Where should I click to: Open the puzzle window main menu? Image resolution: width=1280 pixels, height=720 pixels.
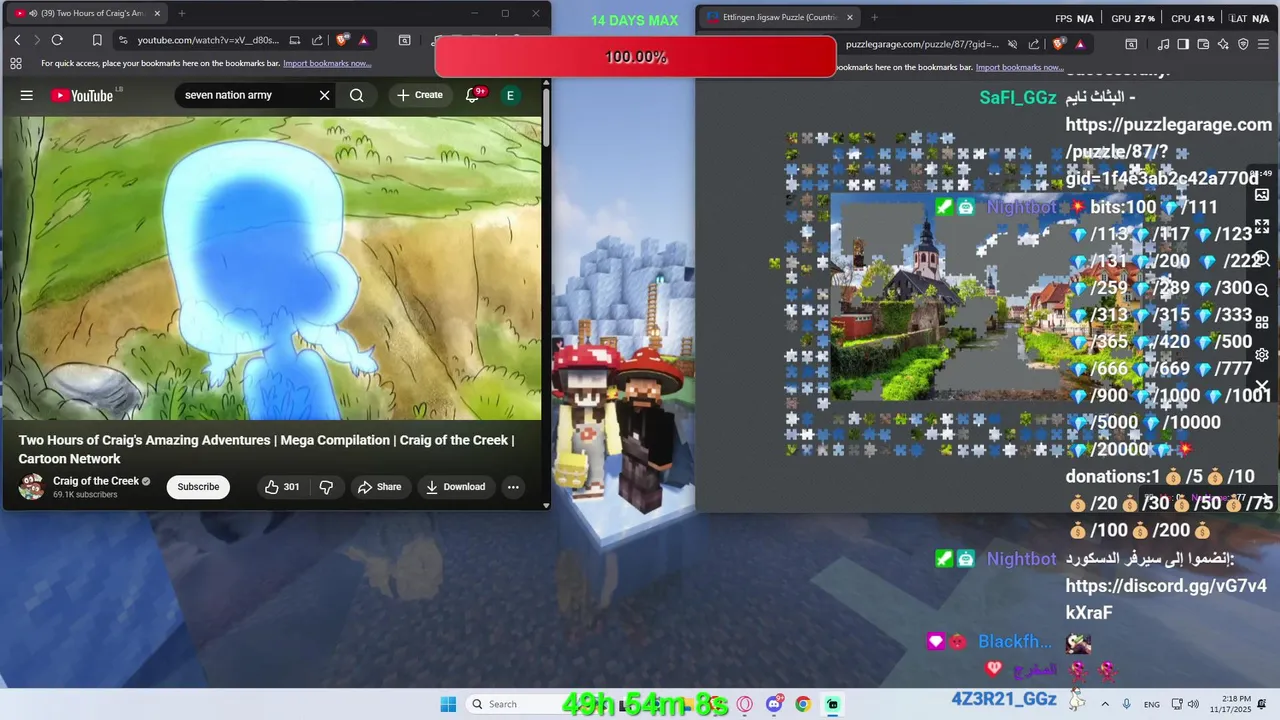click(x=1264, y=44)
